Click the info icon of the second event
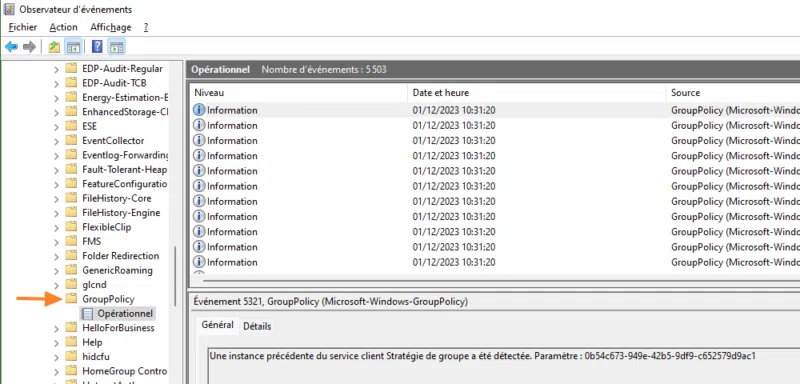Image resolution: width=800 pixels, height=384 pixels. click(199, 125)
